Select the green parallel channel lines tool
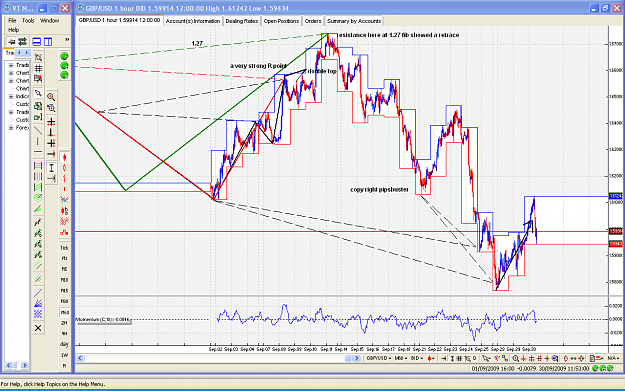Viewport: 625px width, 391px height. click(x=38, y=266)
